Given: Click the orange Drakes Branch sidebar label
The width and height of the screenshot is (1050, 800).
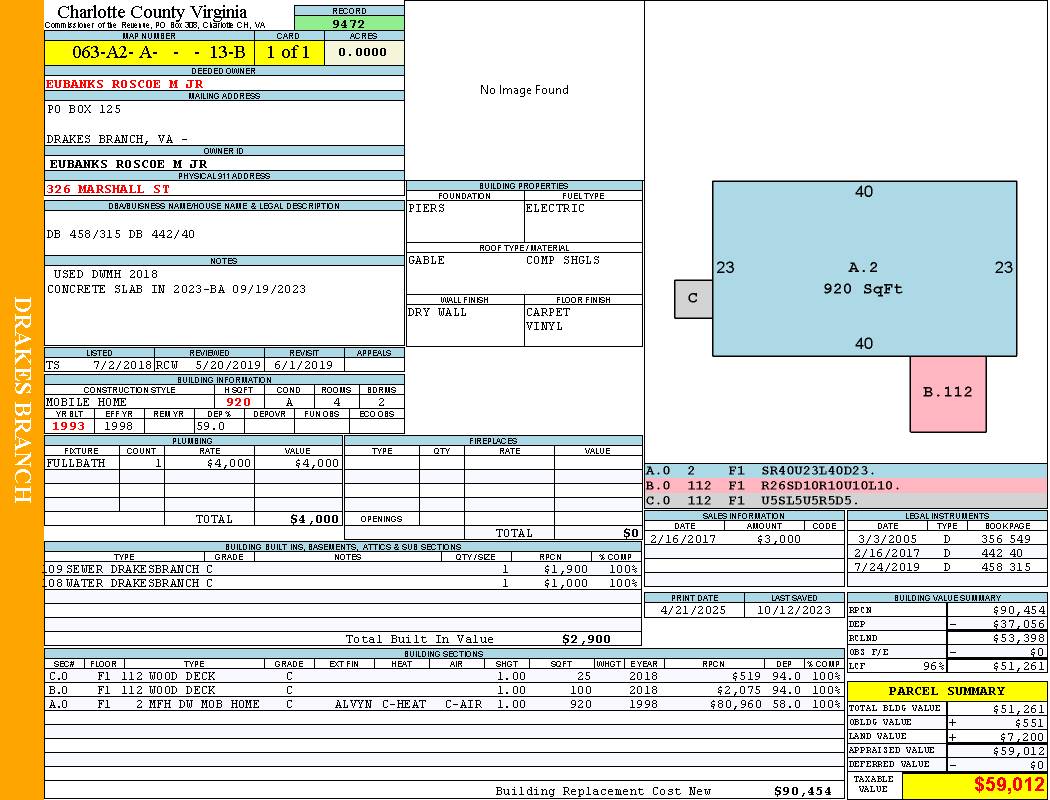Looking at the screenshot, I should pos(22,400).
